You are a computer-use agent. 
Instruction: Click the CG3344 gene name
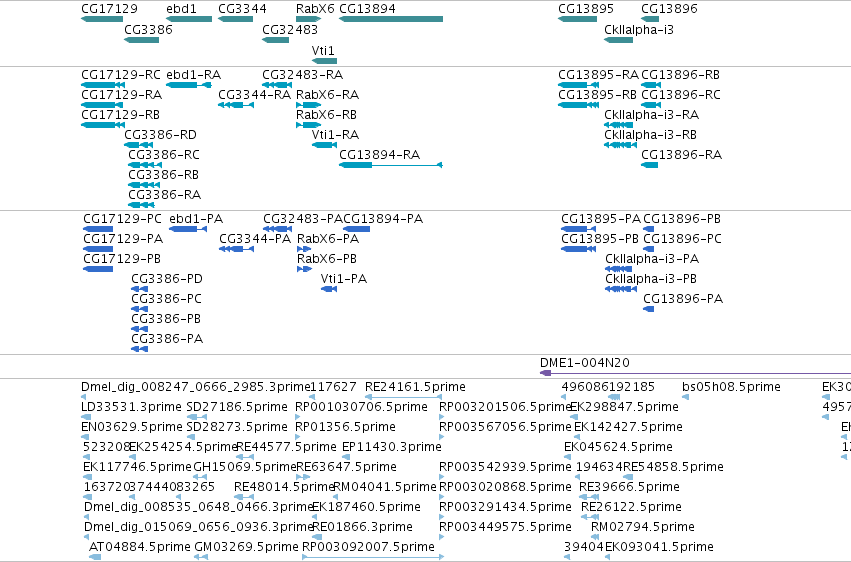[242, 9]
